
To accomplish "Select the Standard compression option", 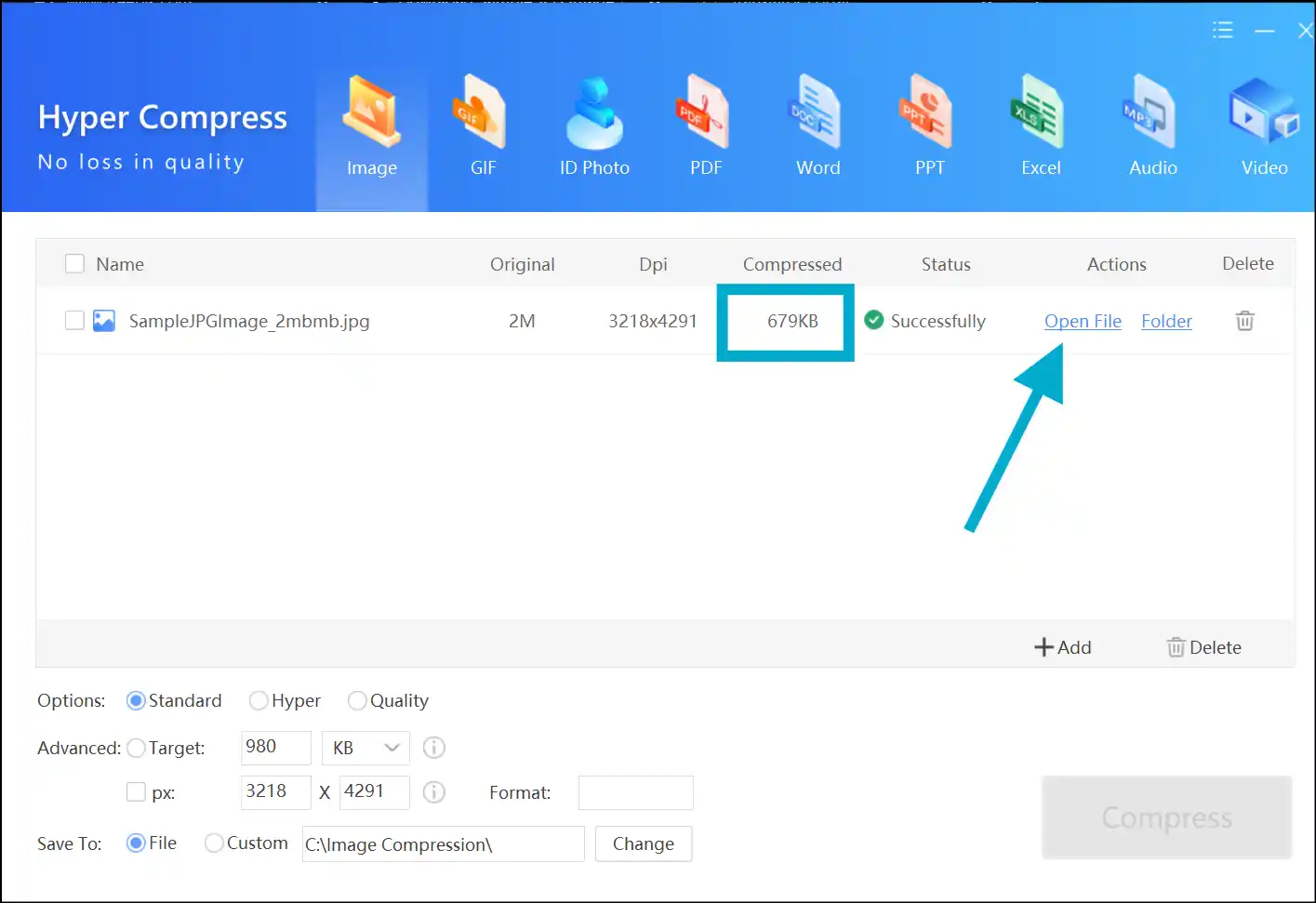I will pyautogui.click(x=174, y=700).
